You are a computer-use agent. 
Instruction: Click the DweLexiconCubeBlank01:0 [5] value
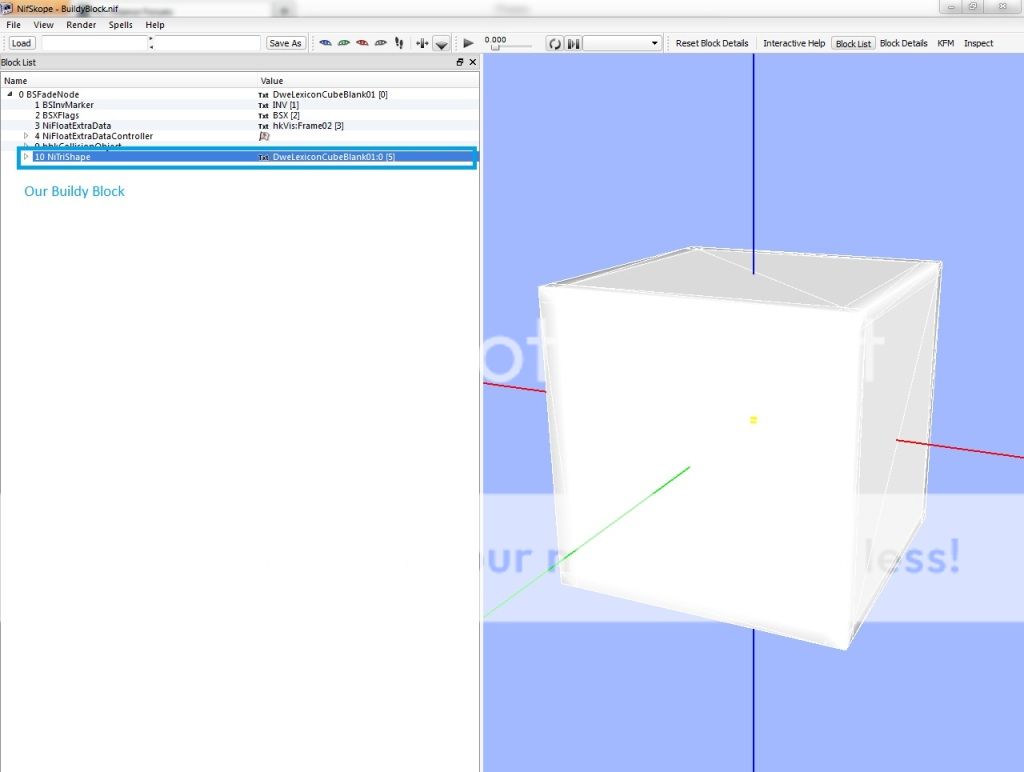[x=334, y=157]
